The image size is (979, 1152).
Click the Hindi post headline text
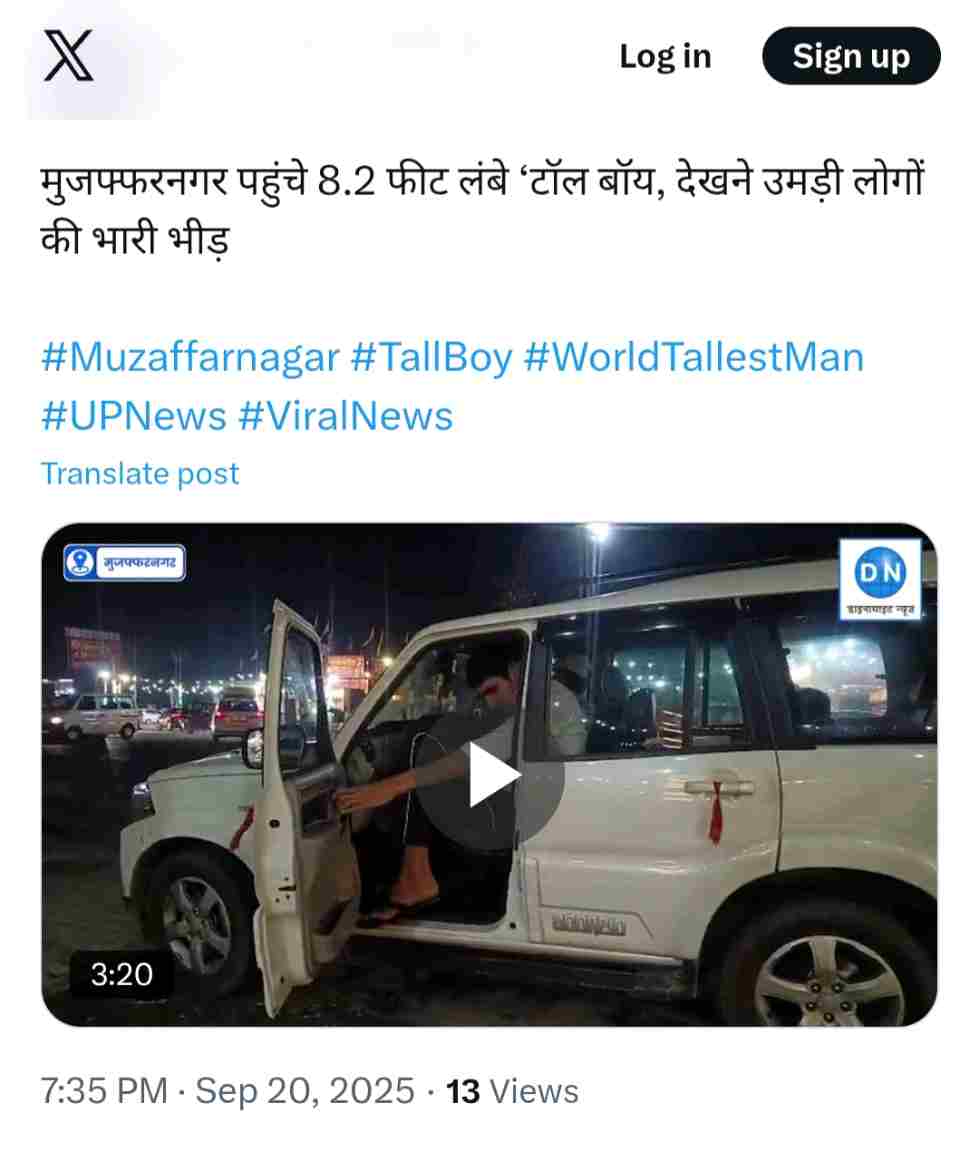[x=483, y=210]
